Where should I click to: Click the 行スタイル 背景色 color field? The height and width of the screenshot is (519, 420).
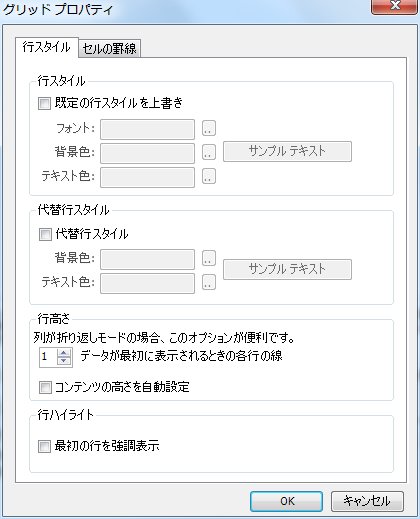(x=147, y=153)
